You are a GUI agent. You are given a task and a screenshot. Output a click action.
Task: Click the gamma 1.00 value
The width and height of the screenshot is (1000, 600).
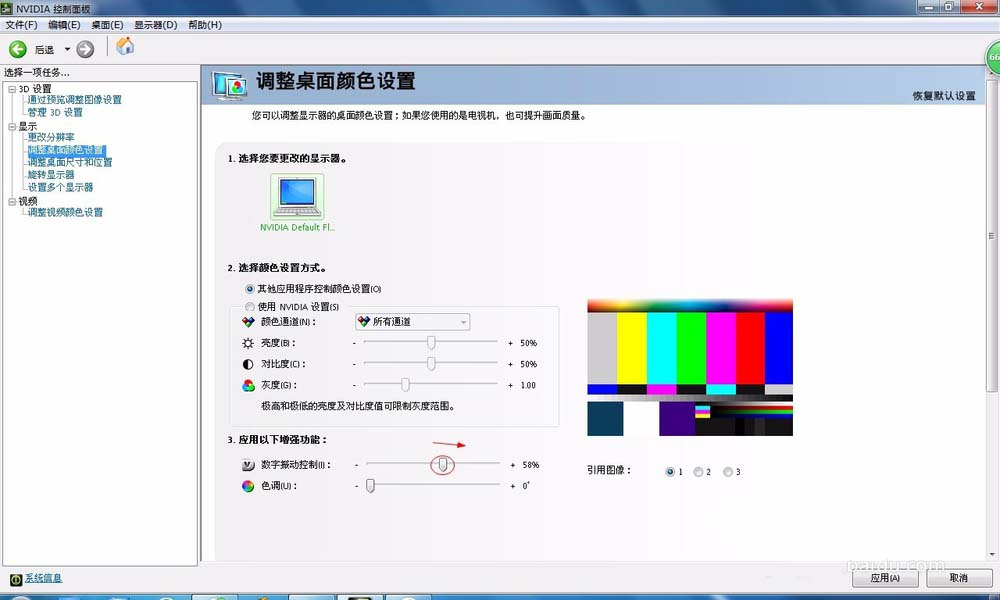tap(528, 385)
